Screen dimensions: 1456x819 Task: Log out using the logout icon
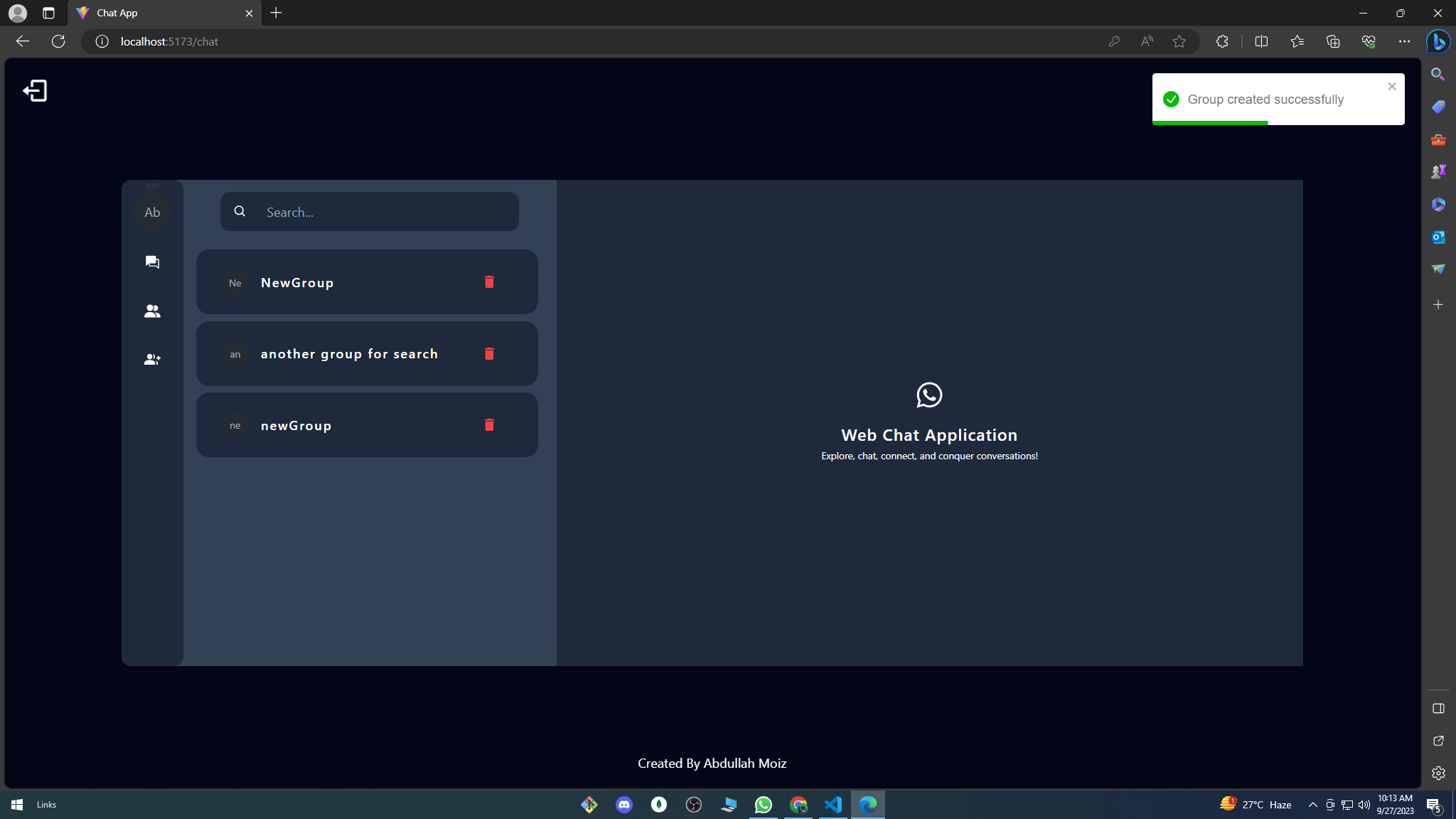click(x=35, y=90)
